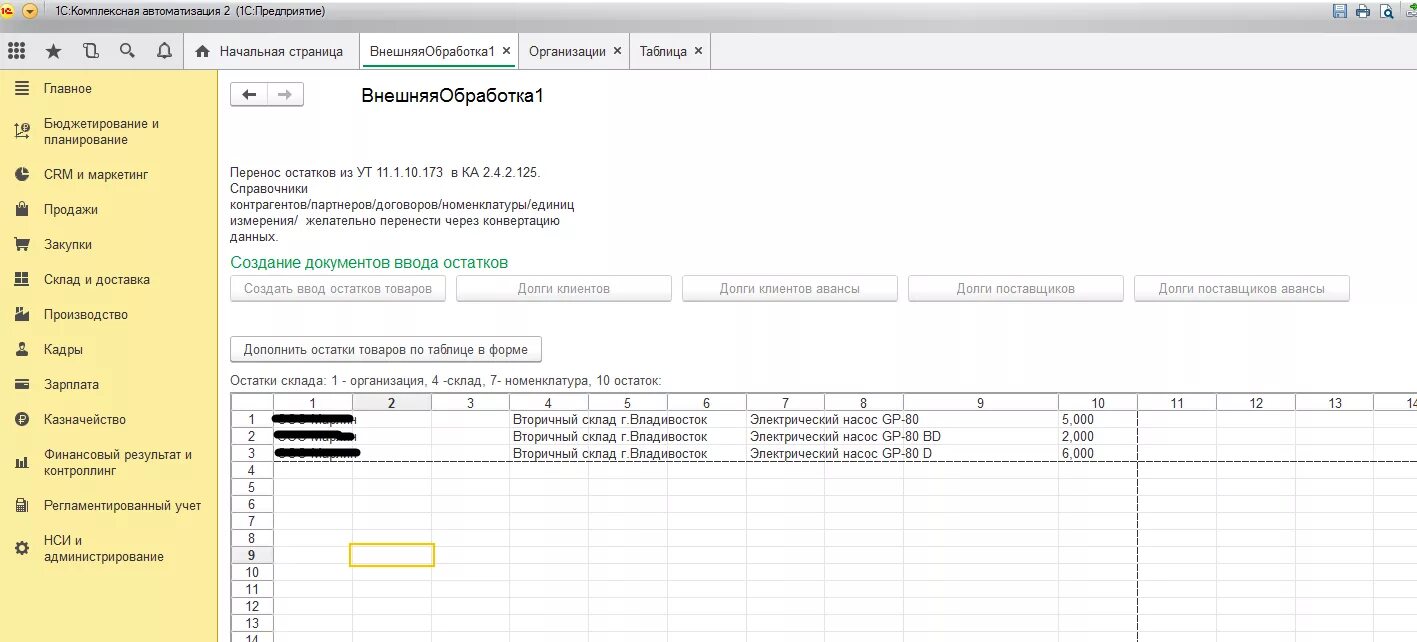Open the 1C main menu dropdown arrow
Image resolution: width=1417 pixels, height=642 pixels.
pyautogui.click(x=30, y=11)
